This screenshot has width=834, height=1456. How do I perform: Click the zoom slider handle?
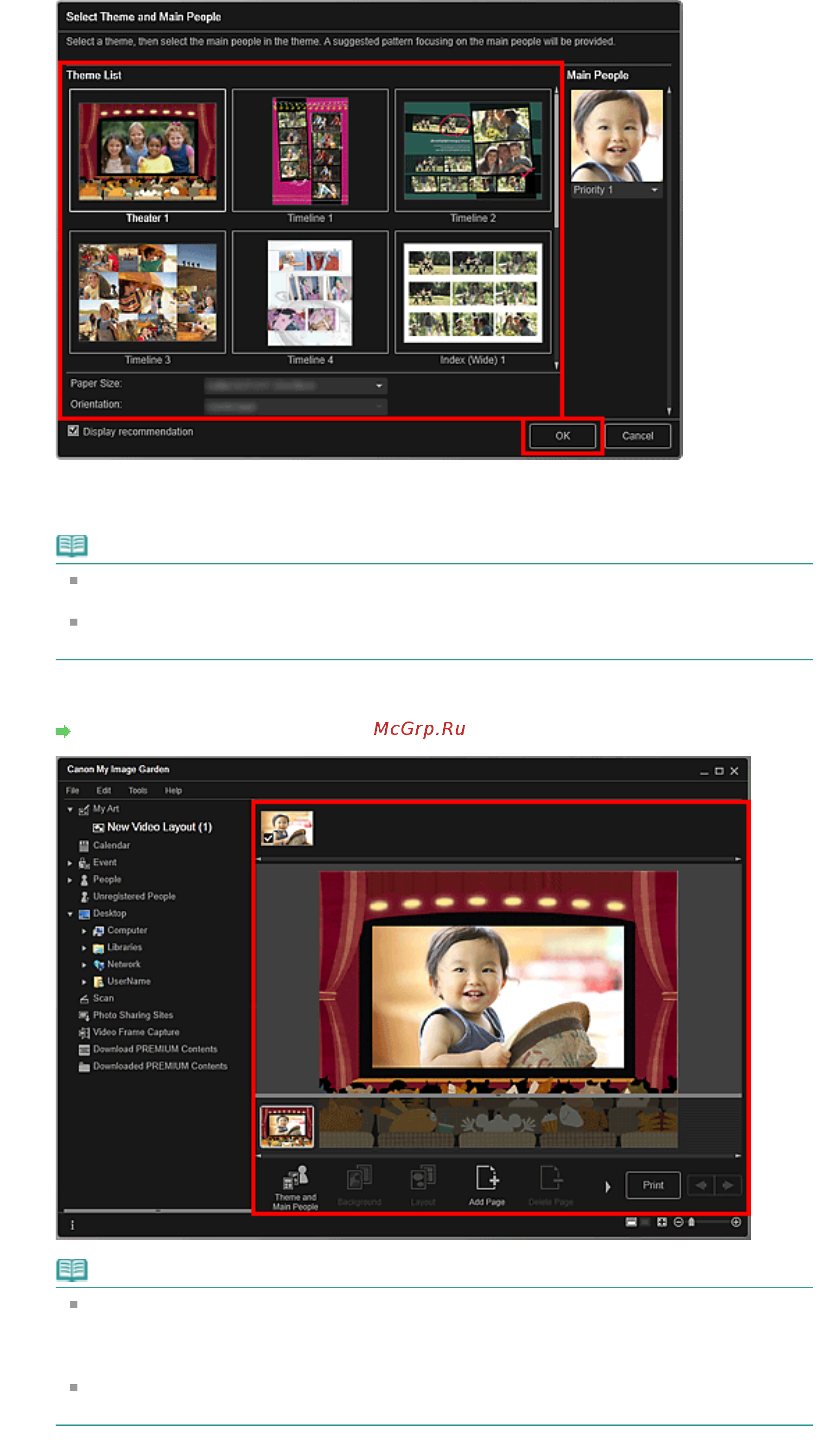(x=692, y=1223)
